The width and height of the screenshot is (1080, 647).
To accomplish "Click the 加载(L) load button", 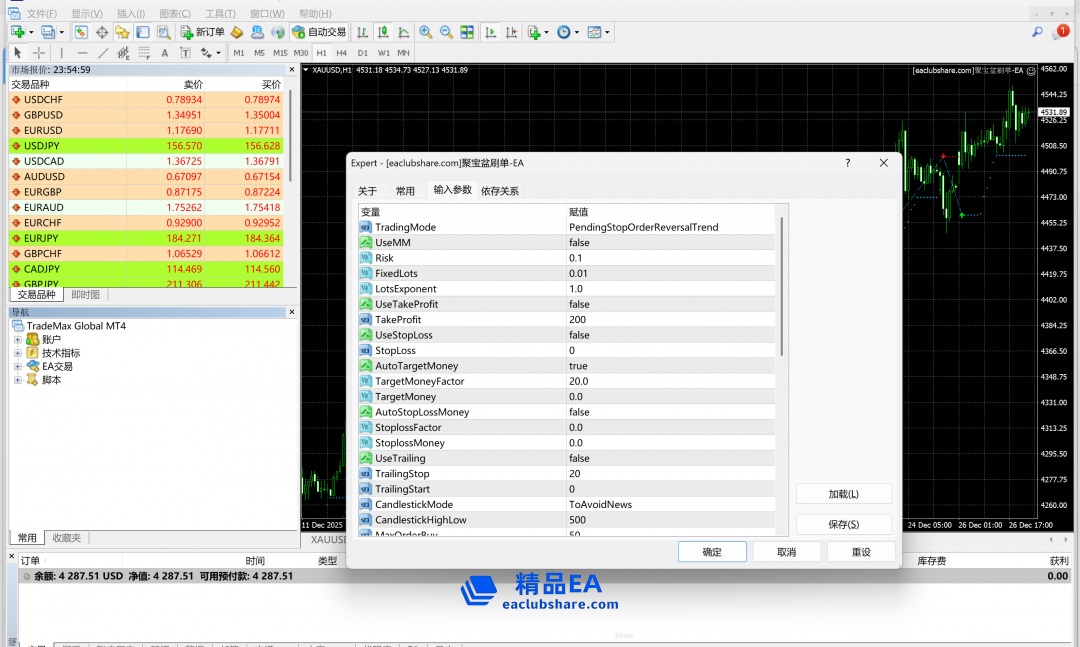I will coord(843,494).
